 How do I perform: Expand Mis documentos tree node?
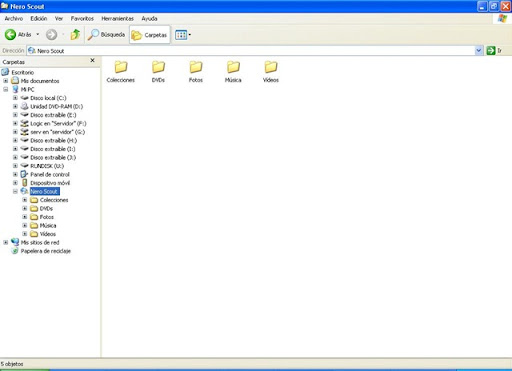(x=6, y=81)
